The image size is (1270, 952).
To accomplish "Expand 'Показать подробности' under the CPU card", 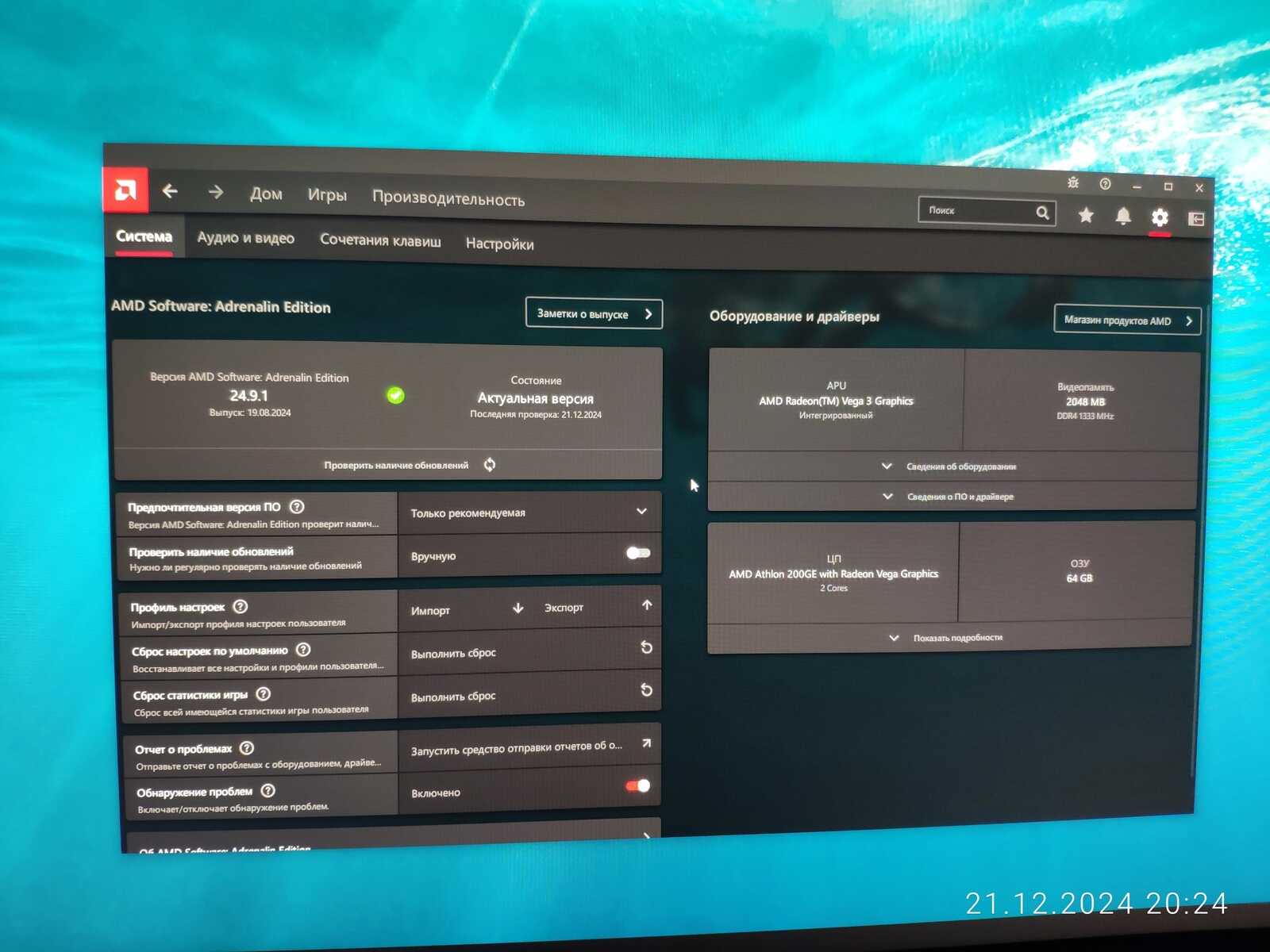I will coord(949,637).
